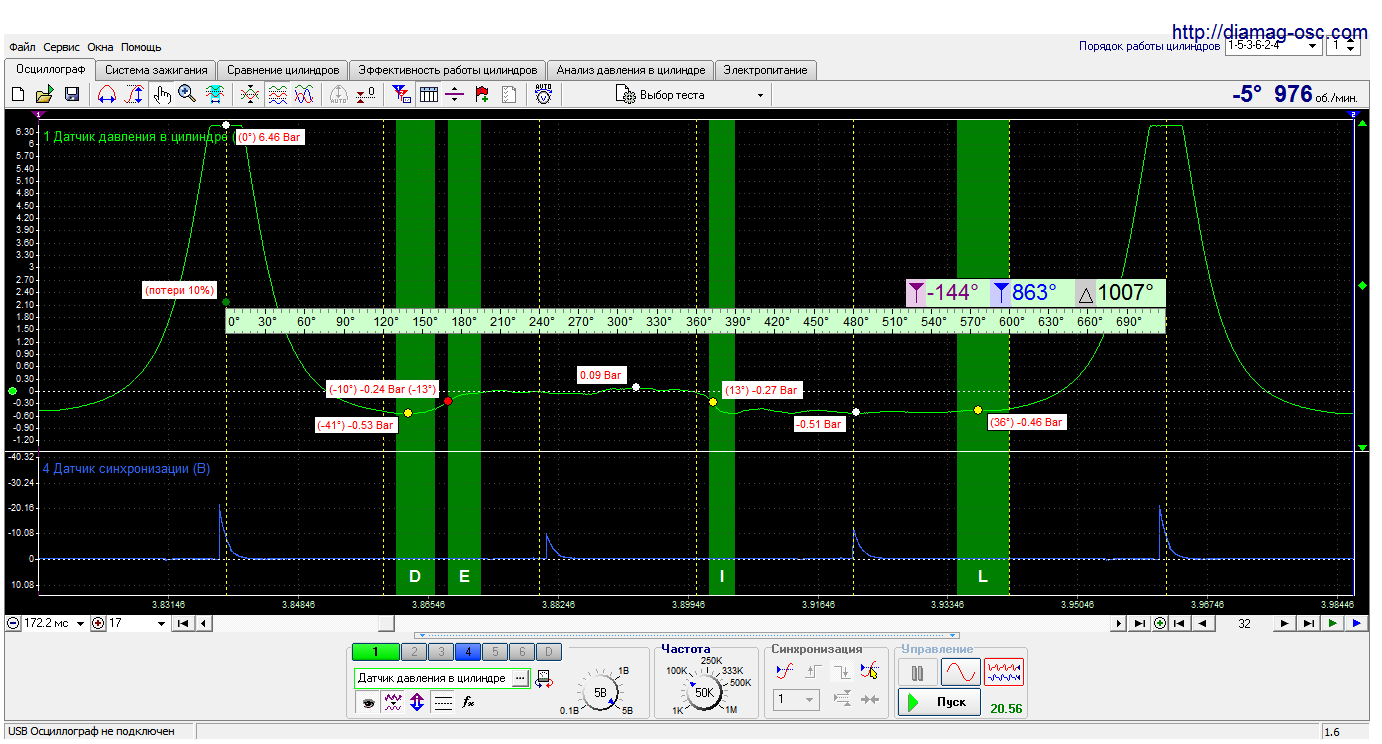
Task: Click the white marker at 0.09 Bar
Action: pyautogui.click(x=635, y=386)
